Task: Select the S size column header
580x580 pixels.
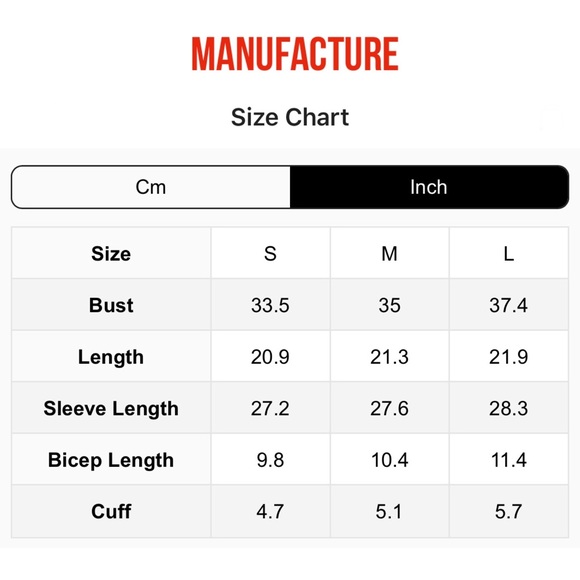Action: 270,254
